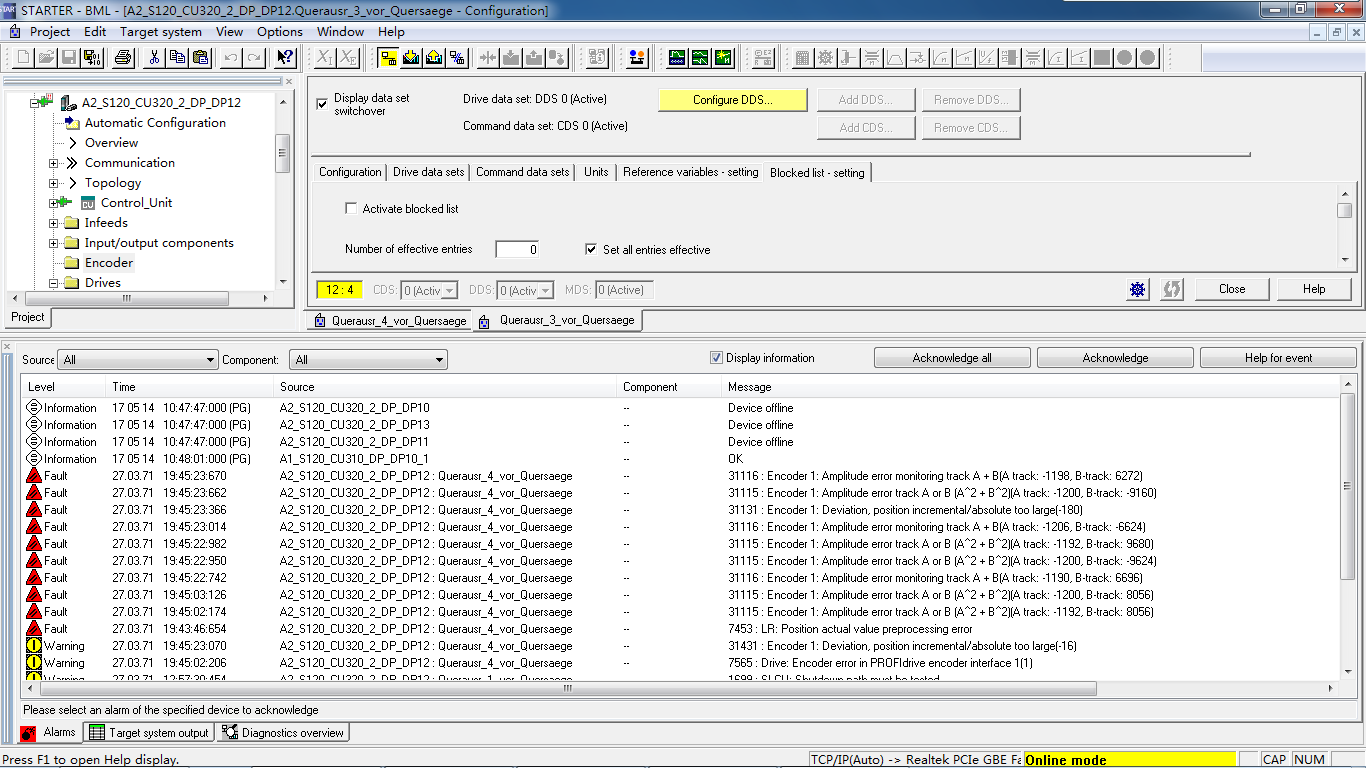Click the Control_Unit CU icon in tree
1366x768 pixels.
click(88, 203)
